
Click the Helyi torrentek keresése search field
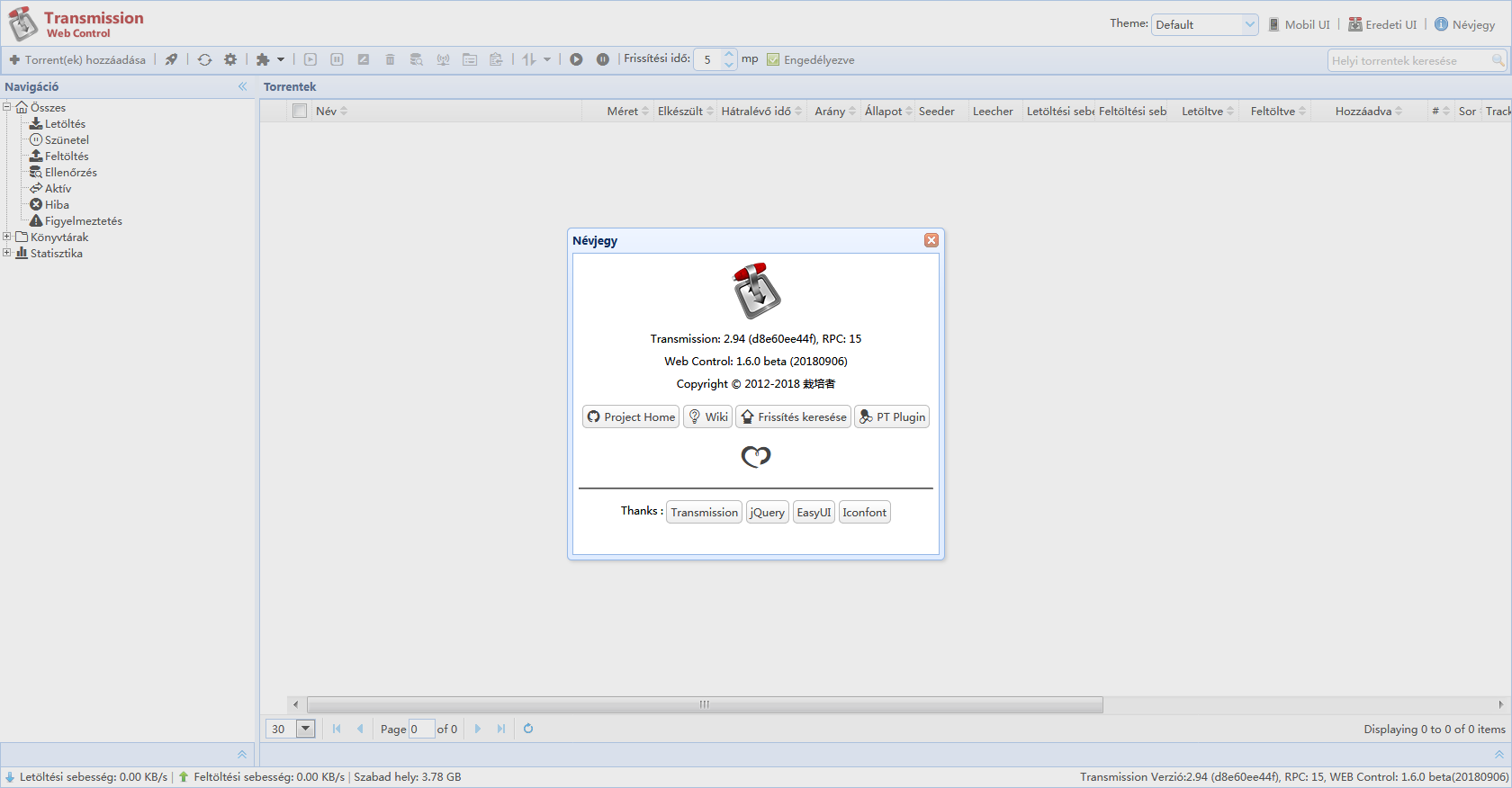1408,60
